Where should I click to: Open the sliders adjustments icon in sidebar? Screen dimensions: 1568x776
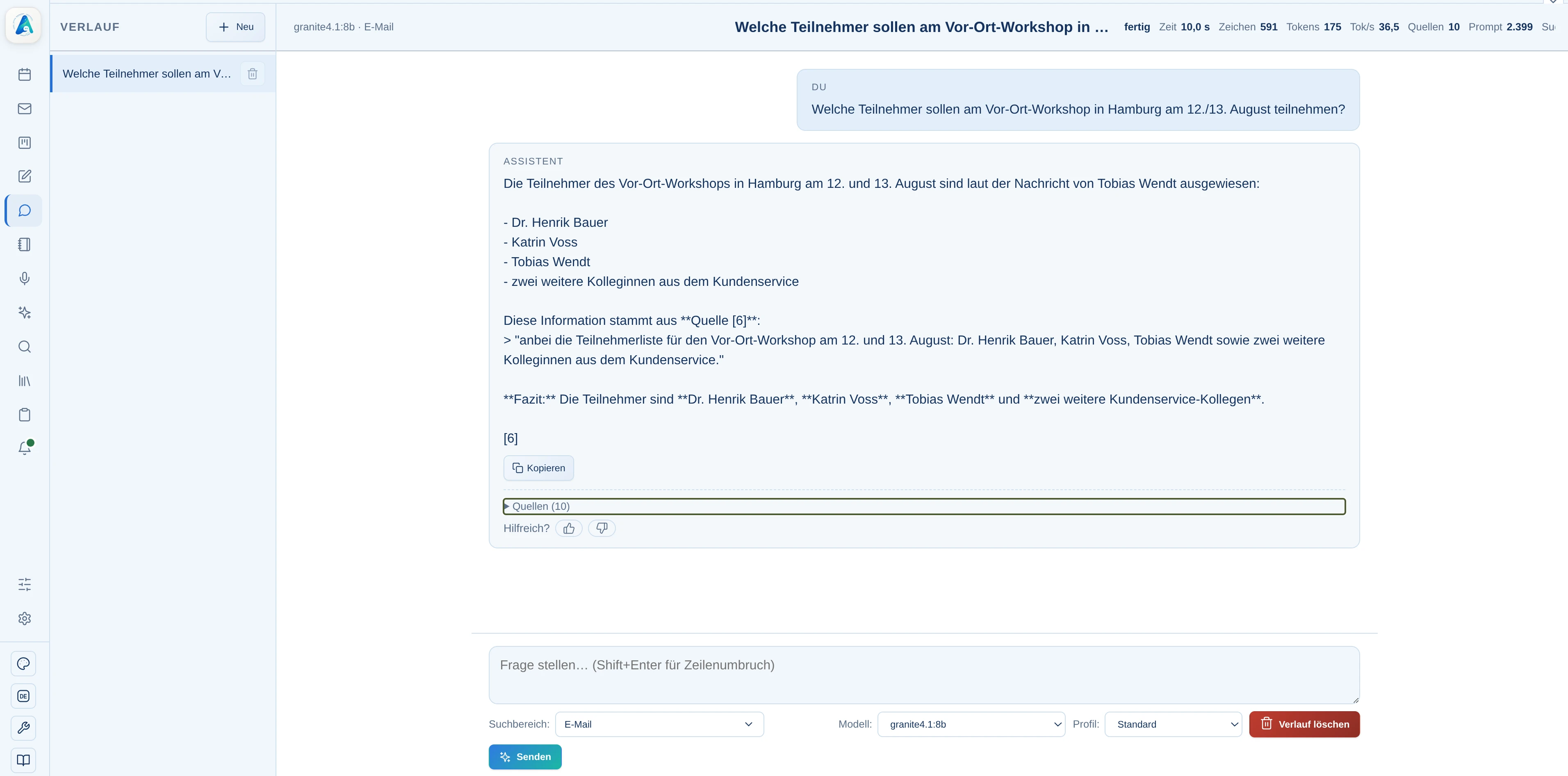[24, 584]
